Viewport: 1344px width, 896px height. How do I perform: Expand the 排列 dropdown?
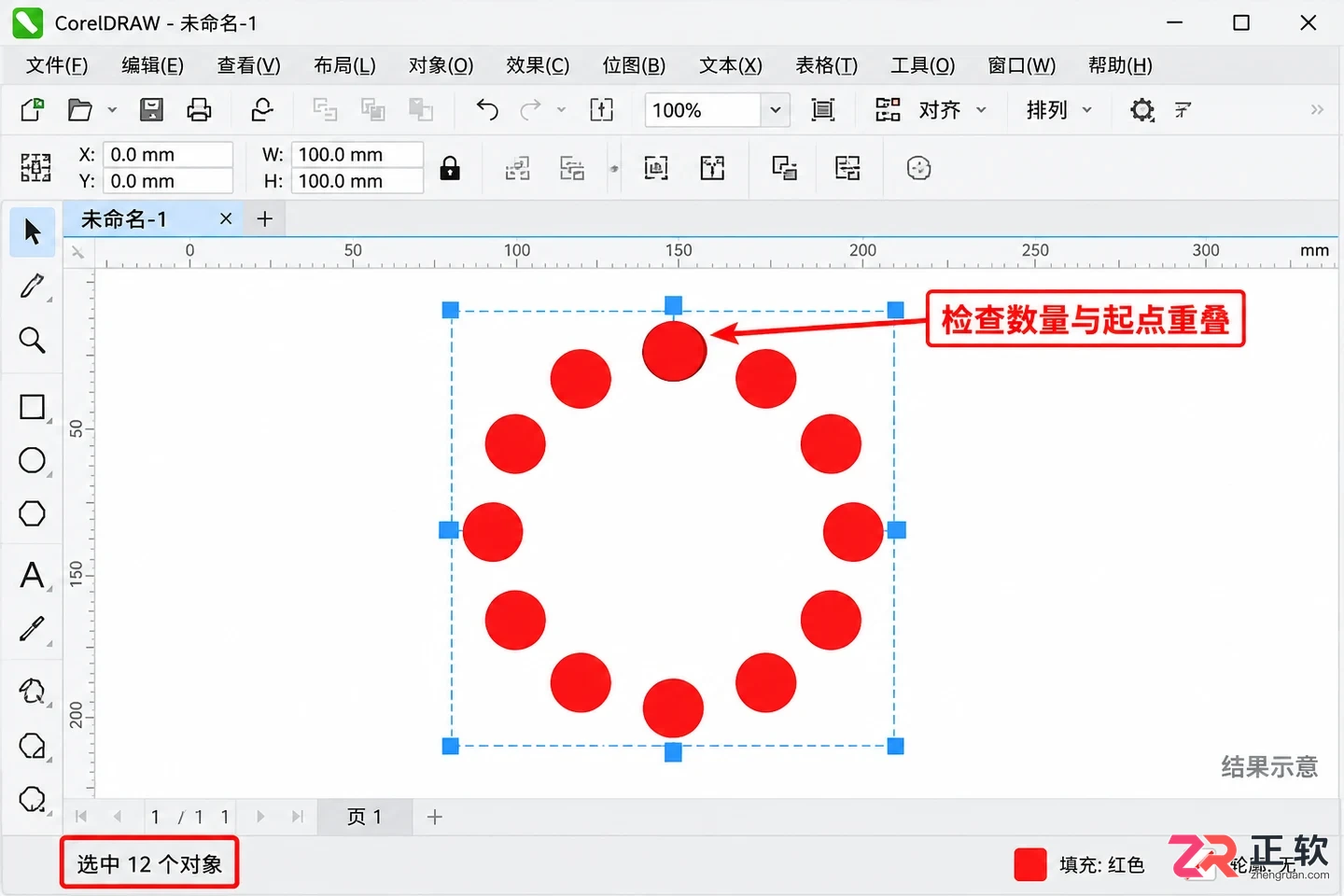pyautogui.click(x=1086, y=110)
